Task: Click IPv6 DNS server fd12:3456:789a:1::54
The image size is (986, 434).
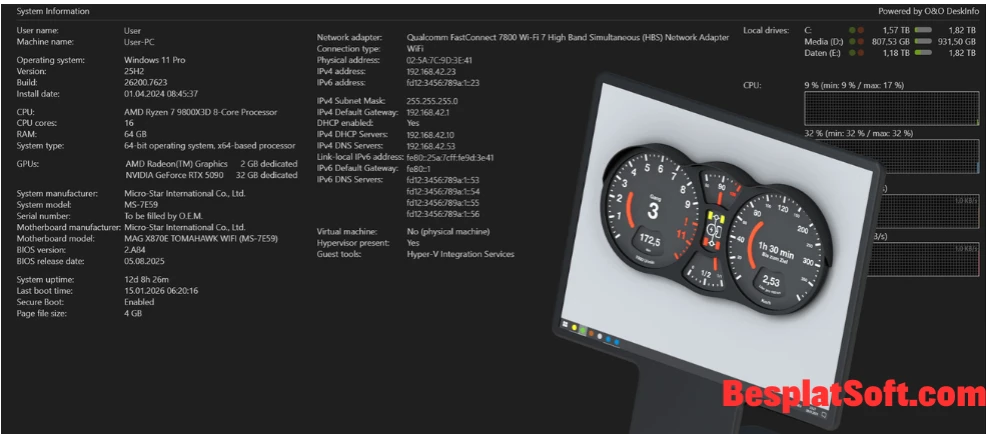Action: (443, 191)
